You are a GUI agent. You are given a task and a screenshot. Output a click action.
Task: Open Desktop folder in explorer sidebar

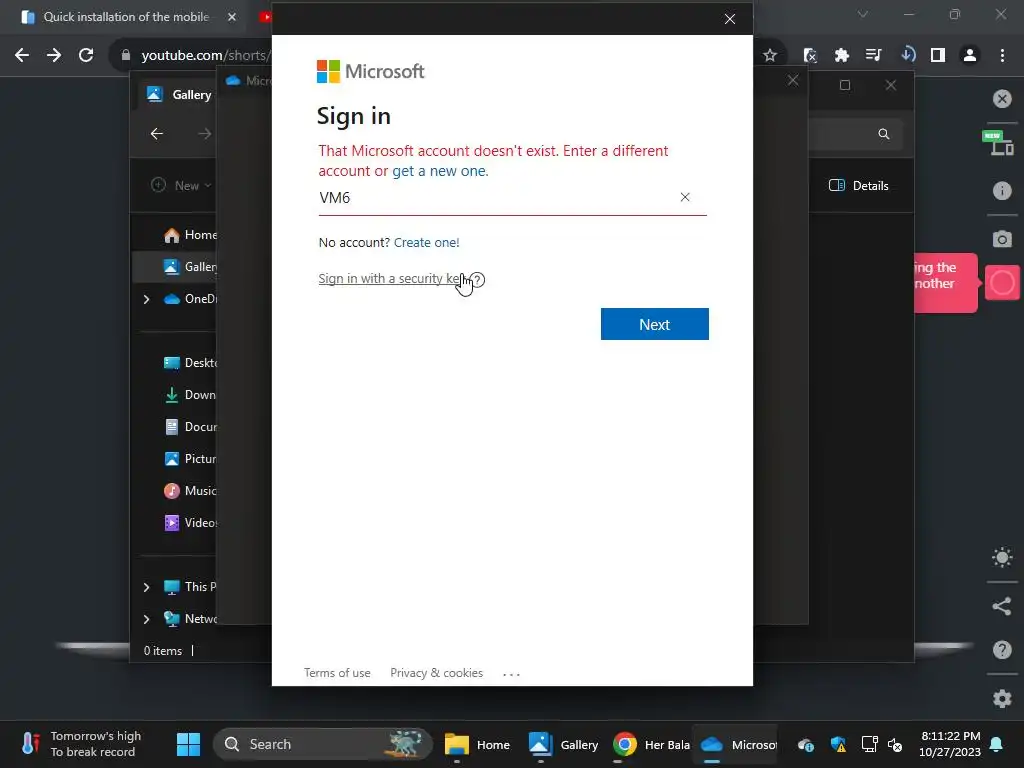coord(190,363)
